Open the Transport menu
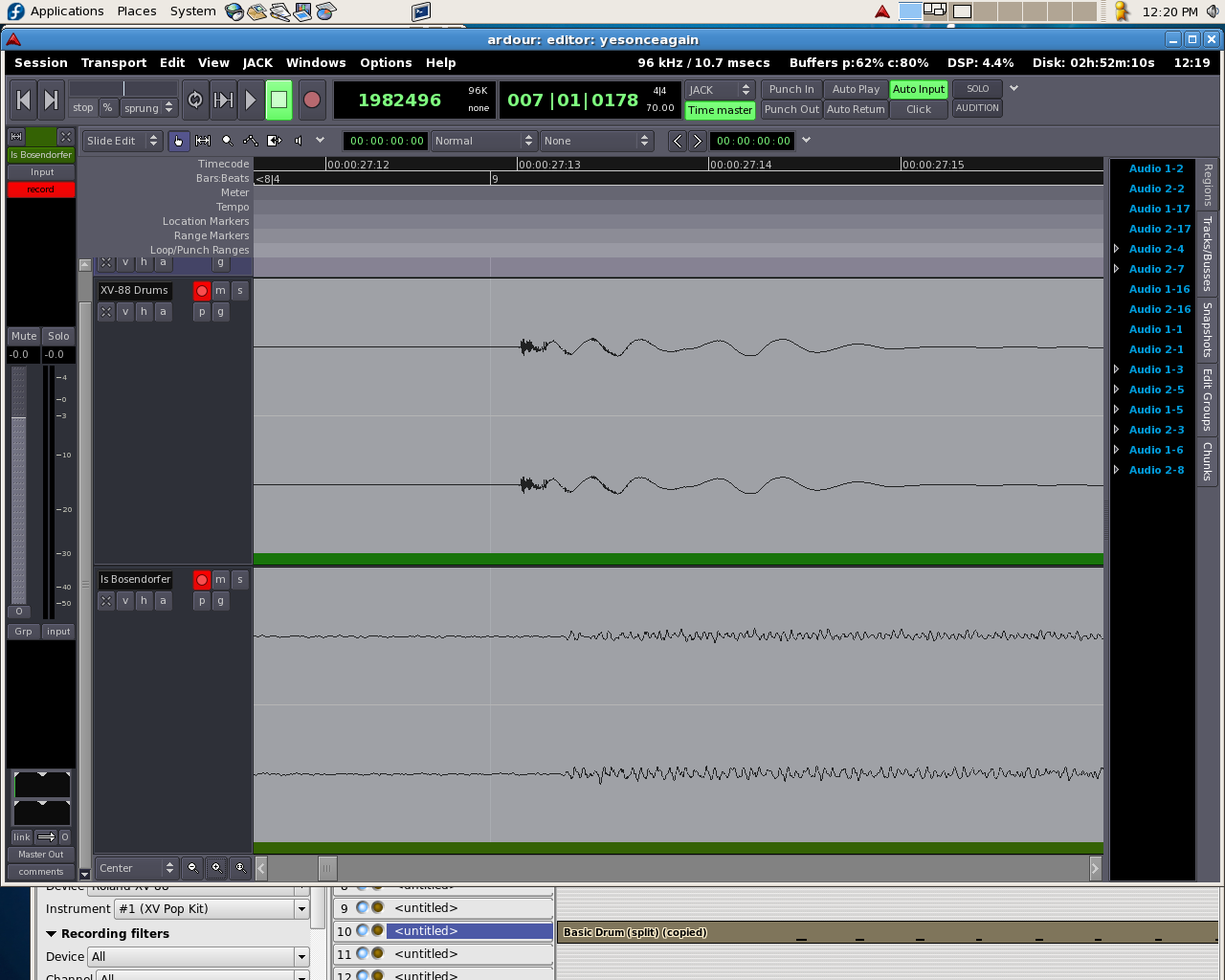Screen dimensions: 1225x980 click(x=113, y=62)
